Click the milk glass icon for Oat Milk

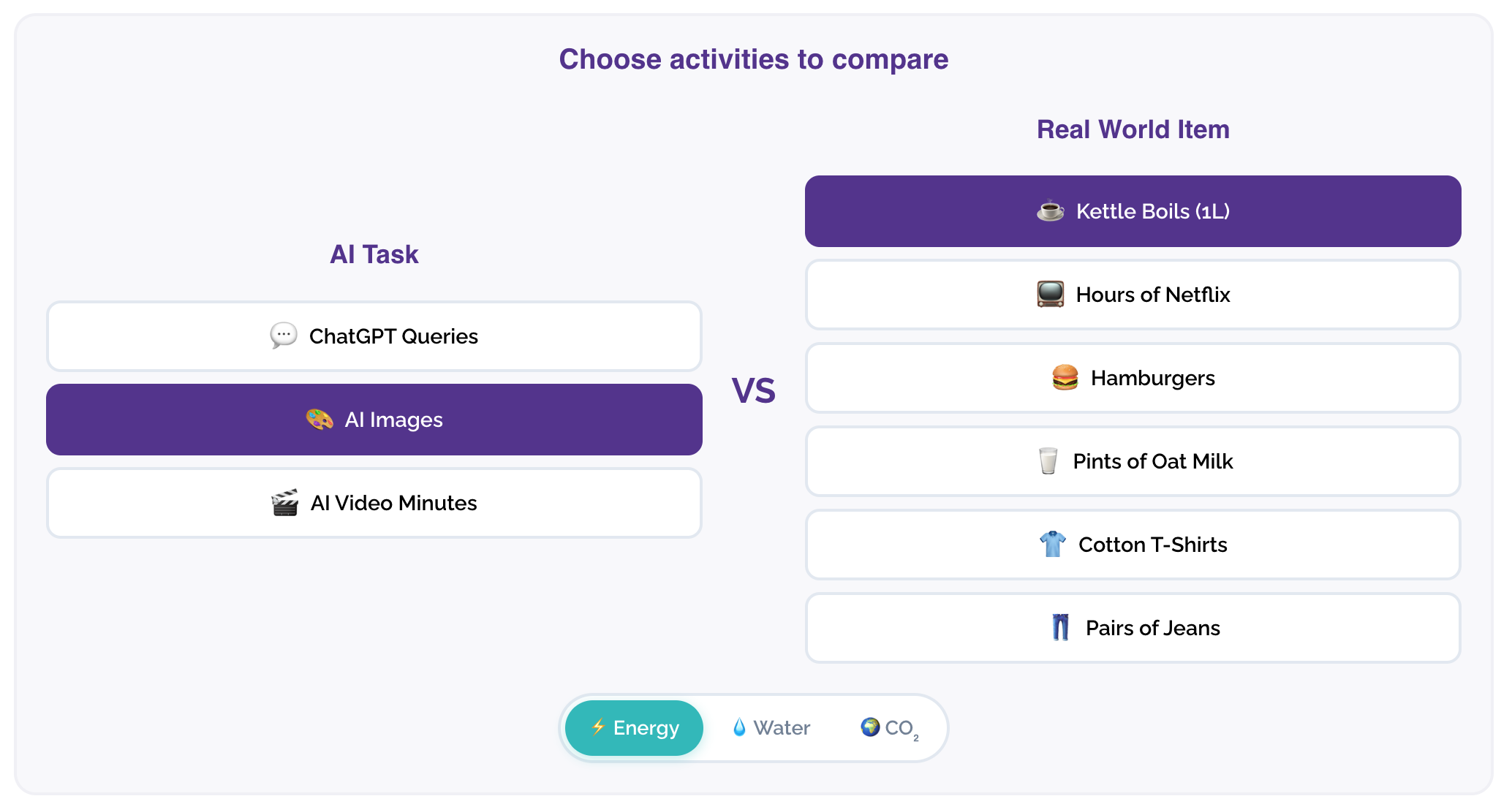[1048, 461]
